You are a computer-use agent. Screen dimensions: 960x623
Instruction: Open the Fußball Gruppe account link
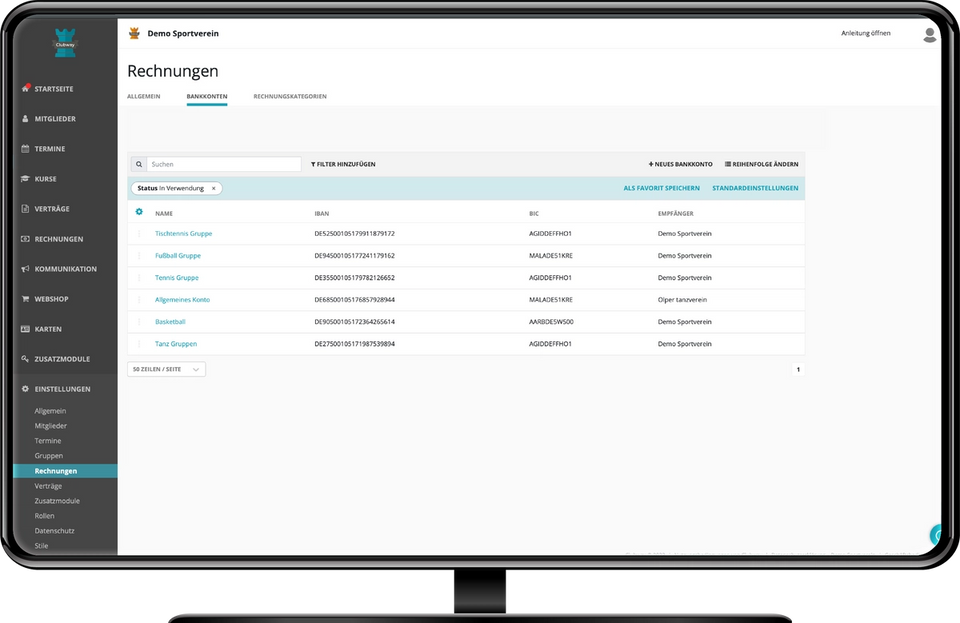pyautogui.click(x=178, y=256)
